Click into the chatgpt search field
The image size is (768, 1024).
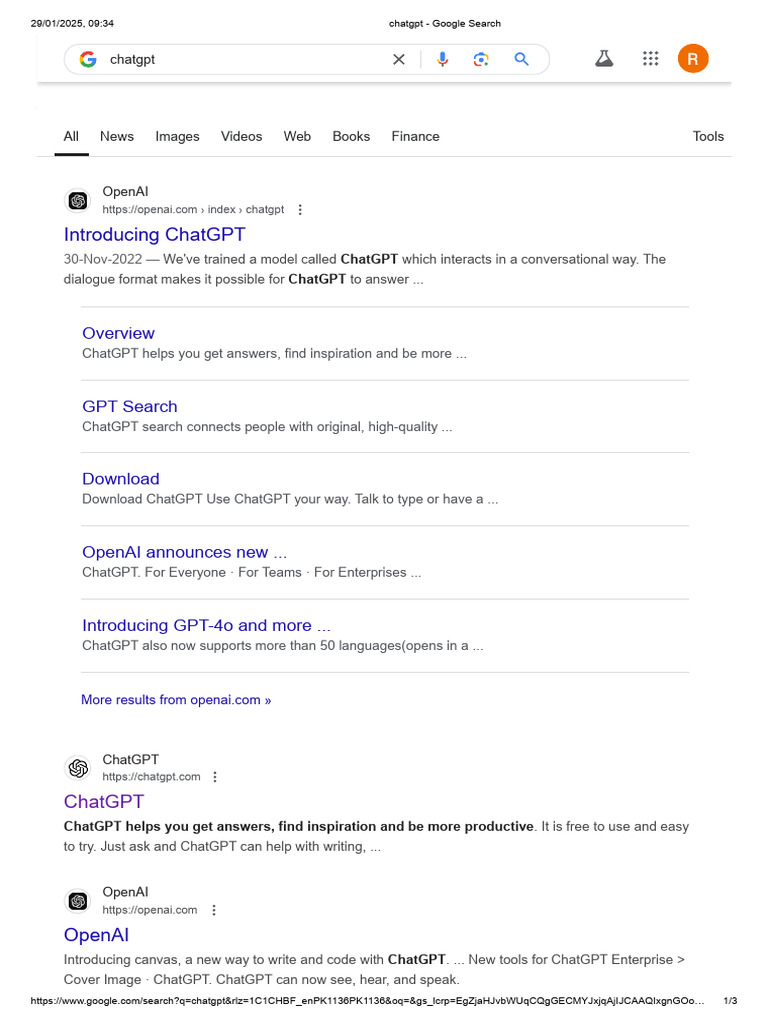[240, 59]
